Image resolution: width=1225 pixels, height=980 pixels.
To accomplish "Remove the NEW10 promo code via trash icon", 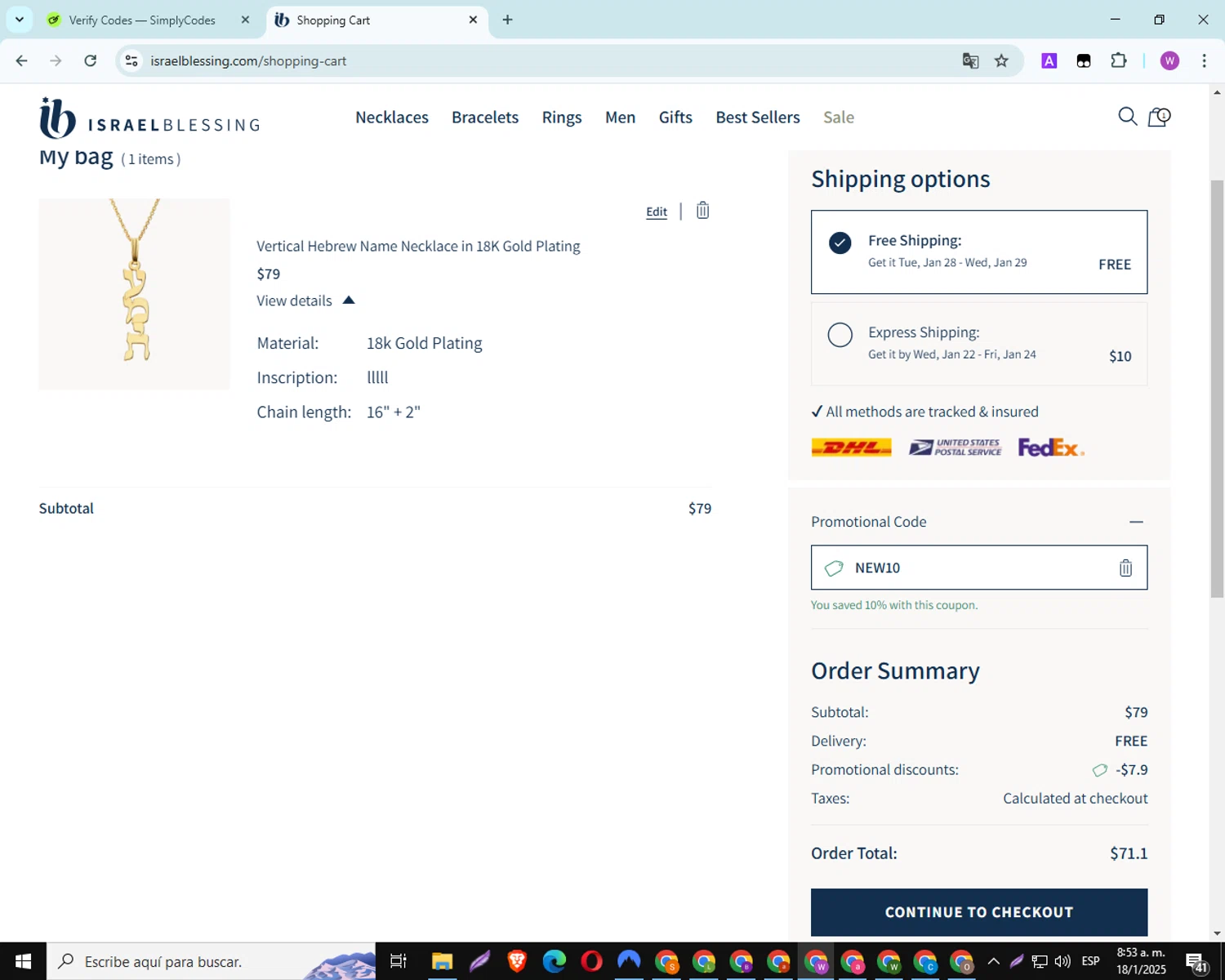I will coord(1125,568).
